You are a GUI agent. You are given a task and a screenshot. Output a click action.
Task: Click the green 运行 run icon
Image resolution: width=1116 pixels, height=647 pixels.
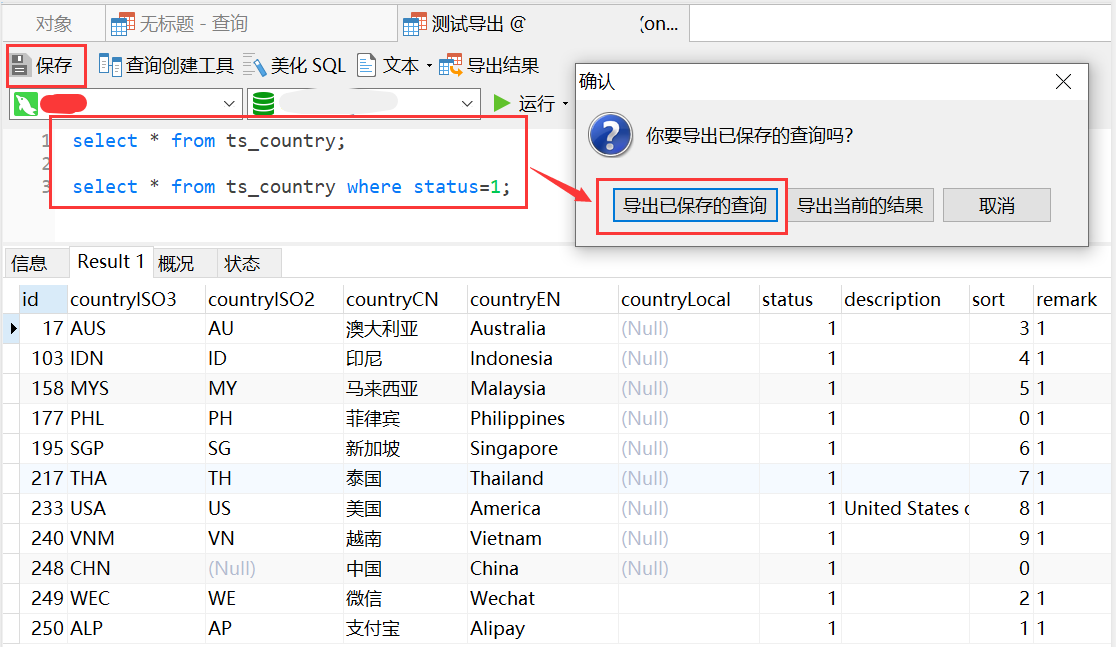click(503, 103)
